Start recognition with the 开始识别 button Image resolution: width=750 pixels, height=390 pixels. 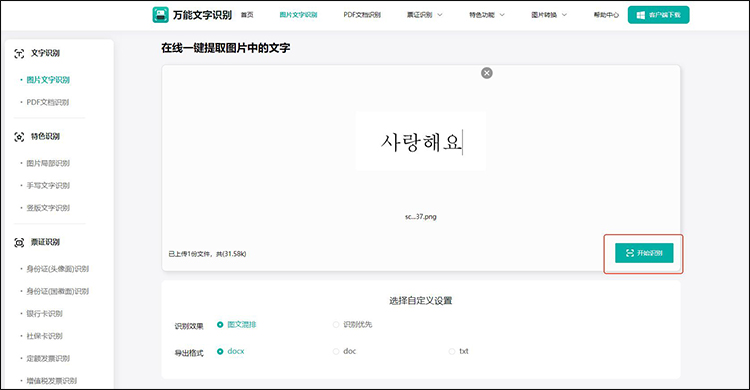click(x=644, y=253)
